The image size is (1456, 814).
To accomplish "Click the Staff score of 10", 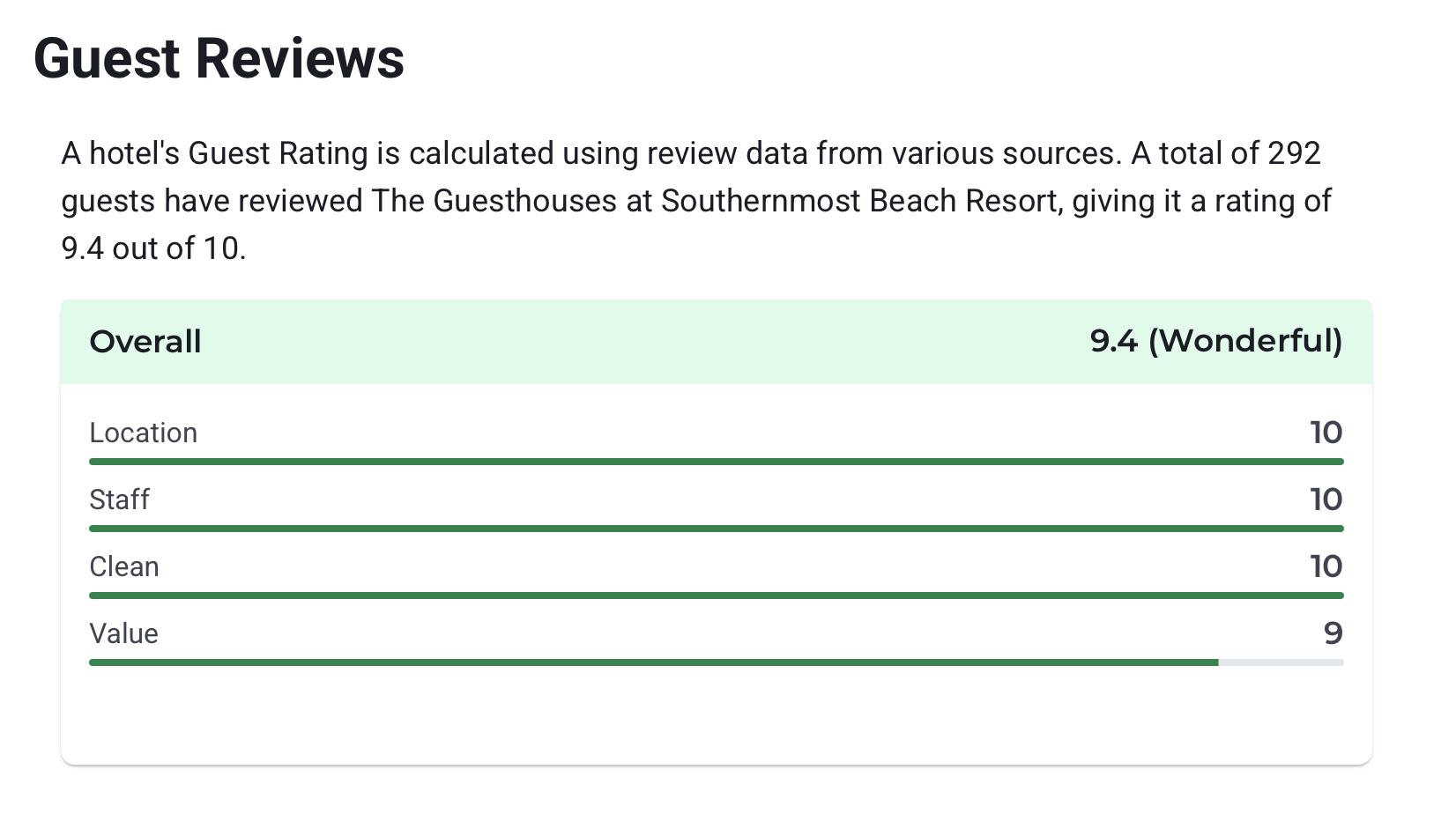I will (x=1326, y=499).
